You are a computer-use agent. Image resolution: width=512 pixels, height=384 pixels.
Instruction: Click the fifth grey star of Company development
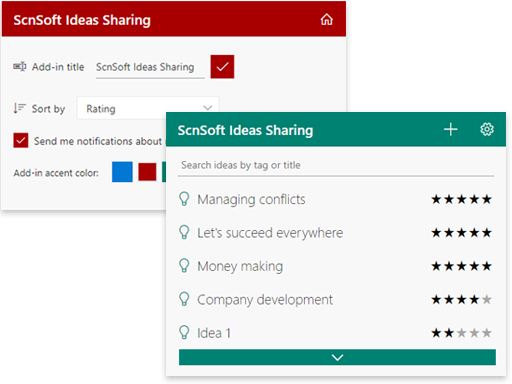487,299
